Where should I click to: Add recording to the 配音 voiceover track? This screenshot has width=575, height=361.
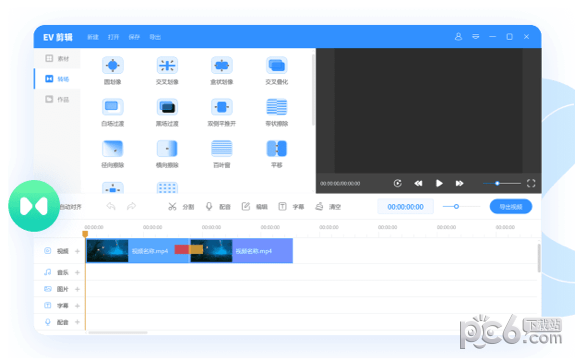77,322
